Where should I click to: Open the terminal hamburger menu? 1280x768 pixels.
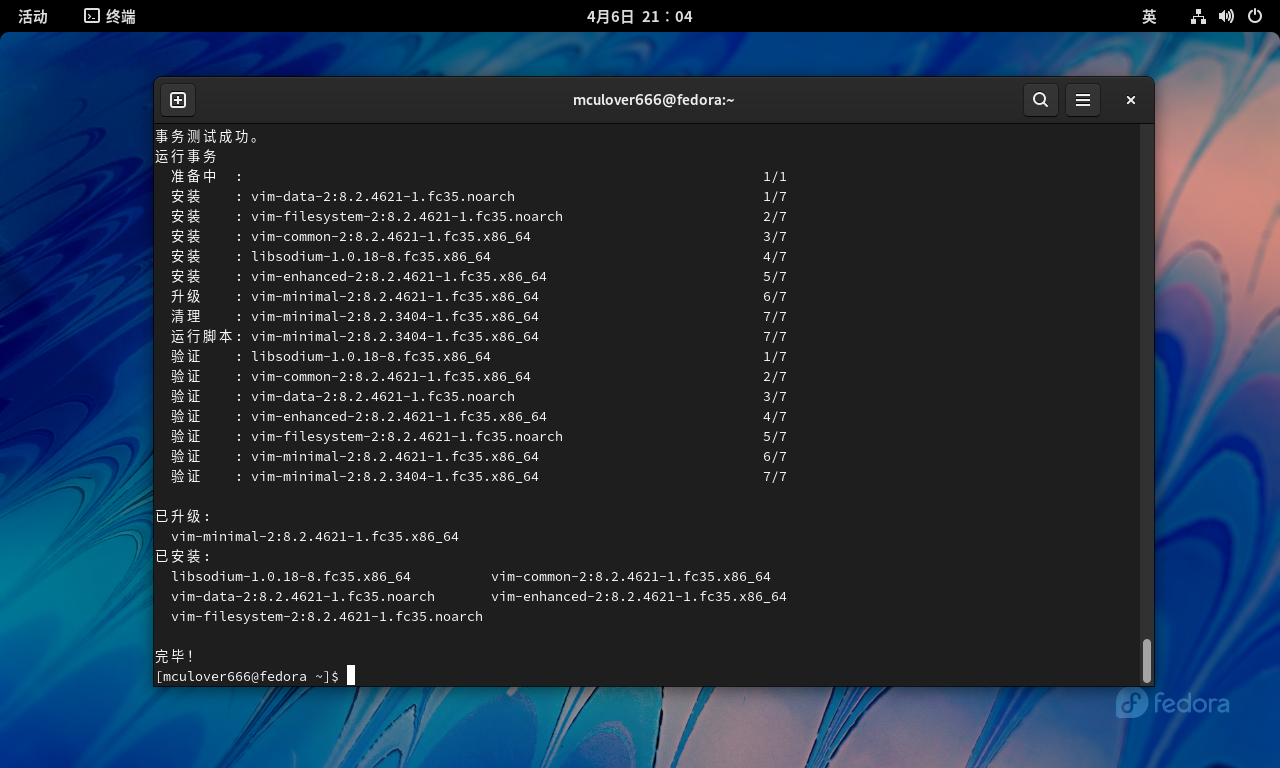pyautogui.click(x=1083, y=100)
